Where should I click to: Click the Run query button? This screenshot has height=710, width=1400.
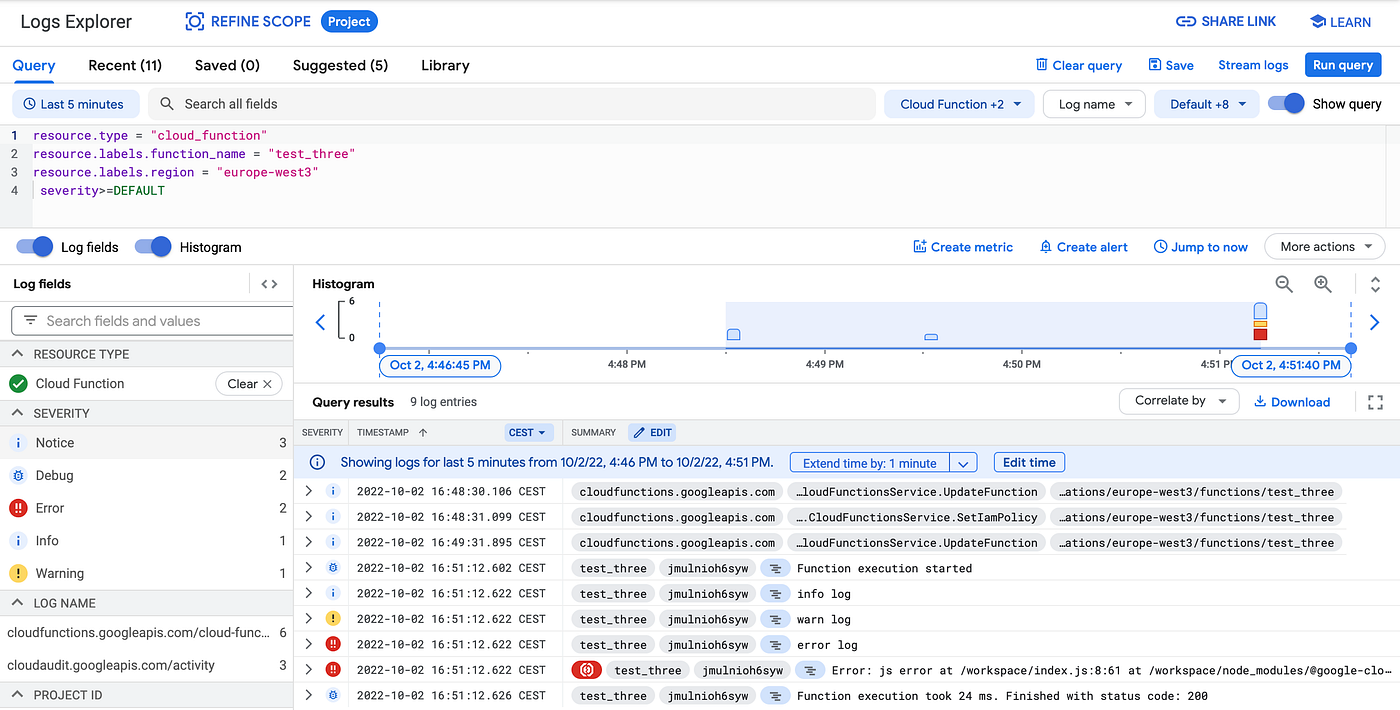(x=1342, y=64)
